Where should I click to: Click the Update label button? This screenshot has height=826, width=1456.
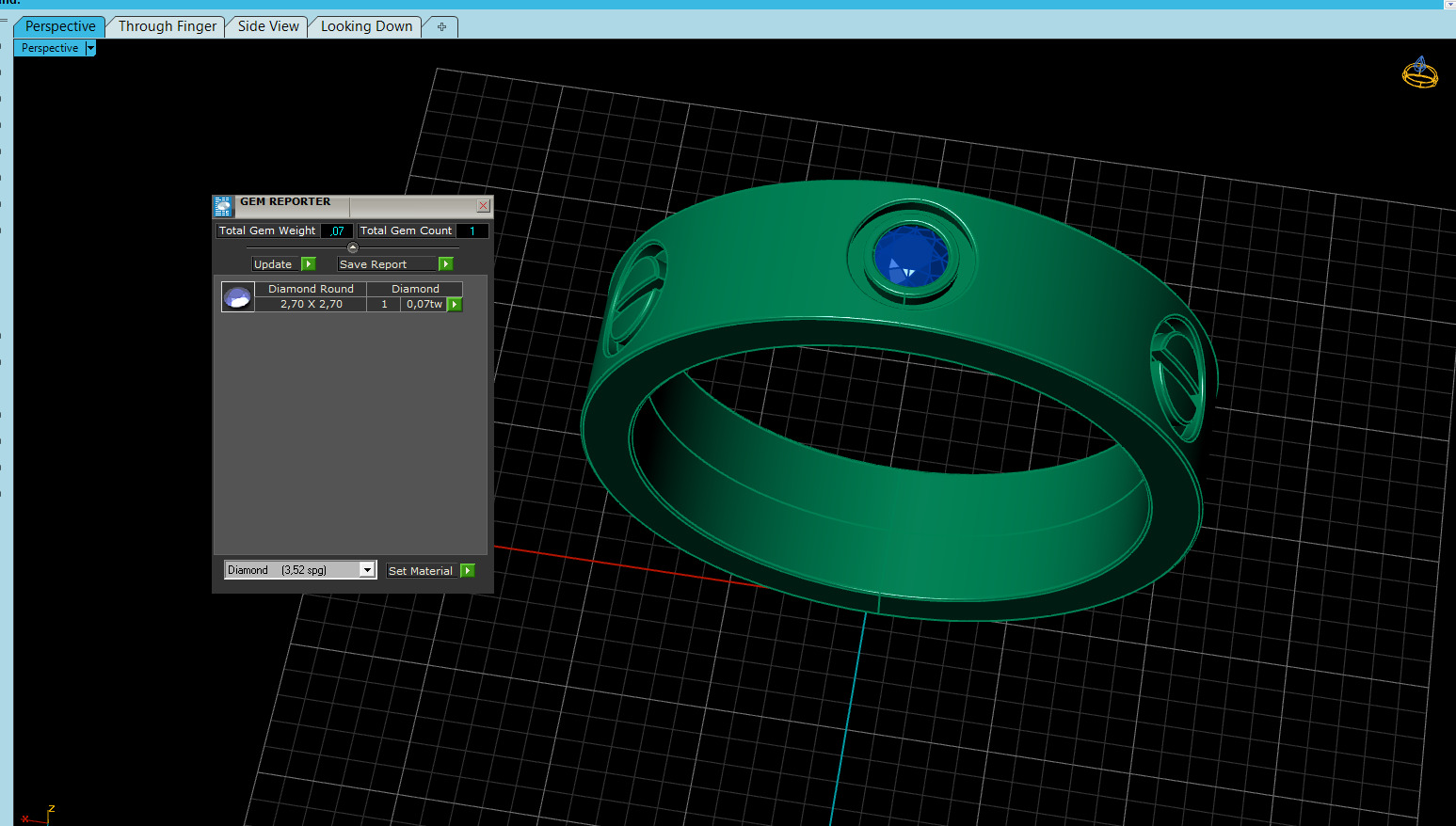276,264
